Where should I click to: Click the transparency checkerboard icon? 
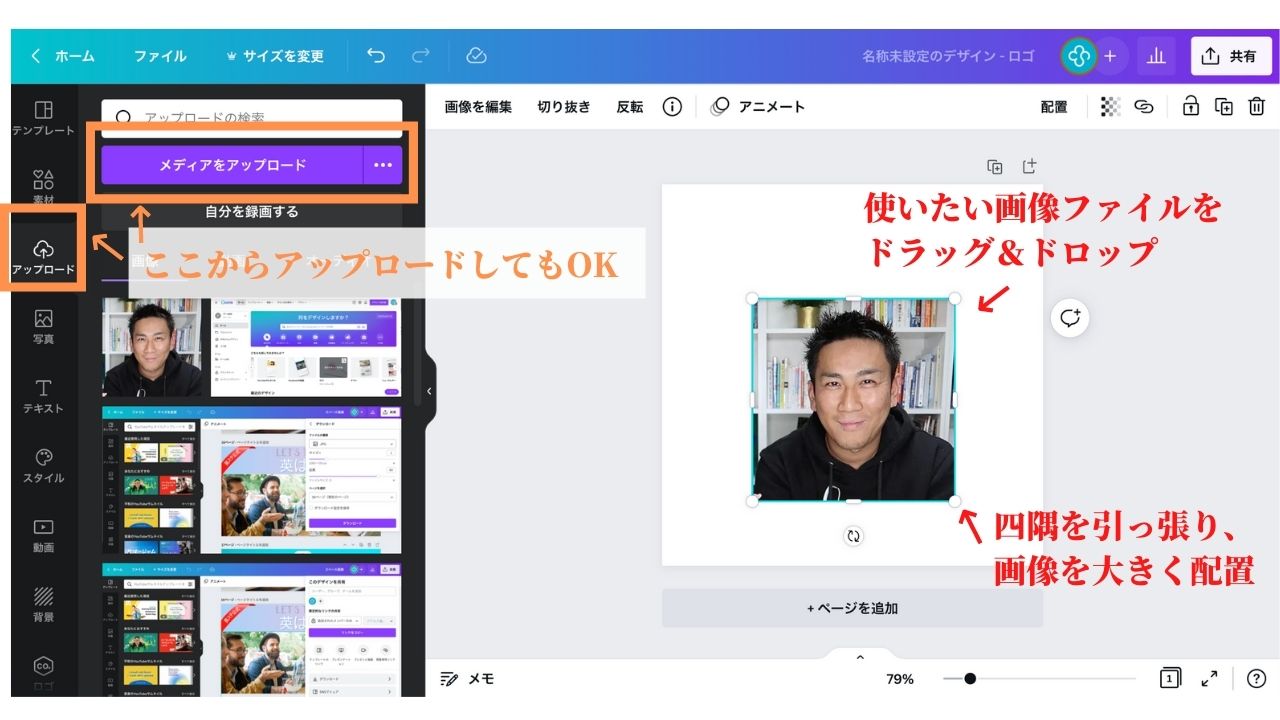click(x=1110, y=107)
